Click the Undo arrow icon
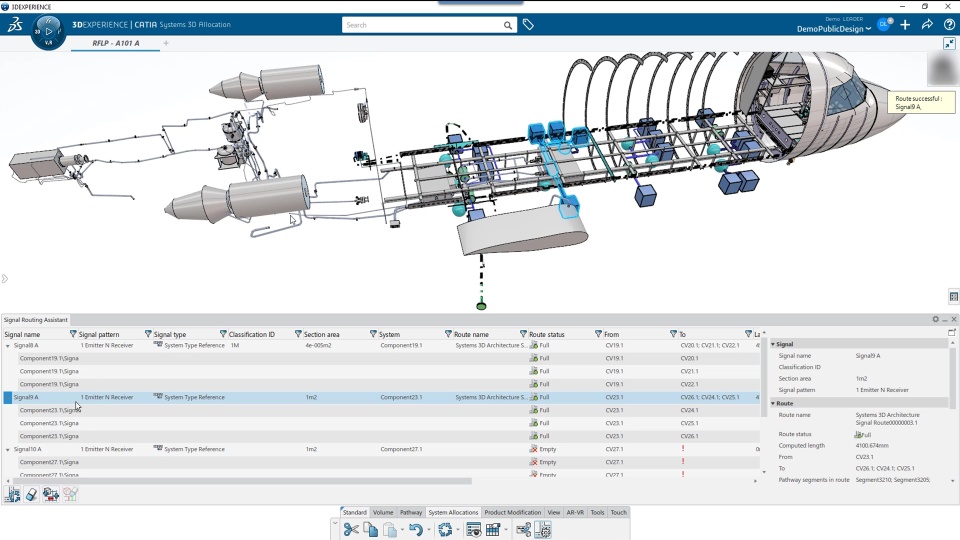The image size is (960, 540). [x=416, y=530]
